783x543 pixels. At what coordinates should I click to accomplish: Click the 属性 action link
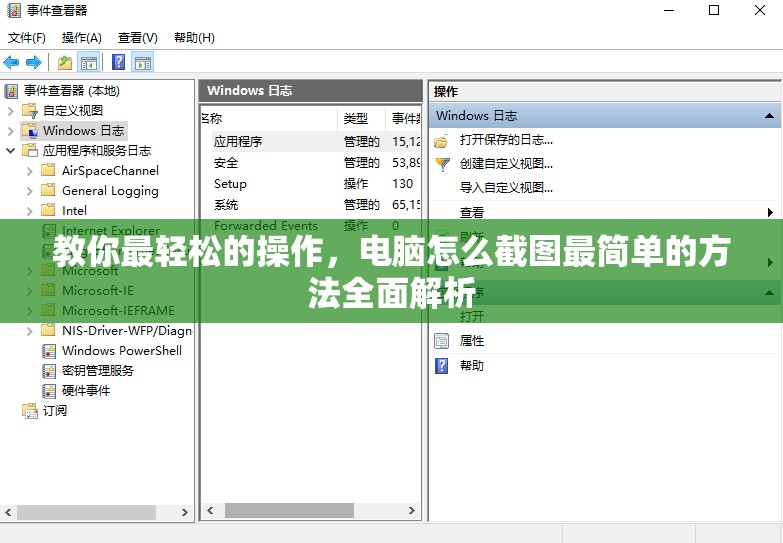click(x=472, y=341)
